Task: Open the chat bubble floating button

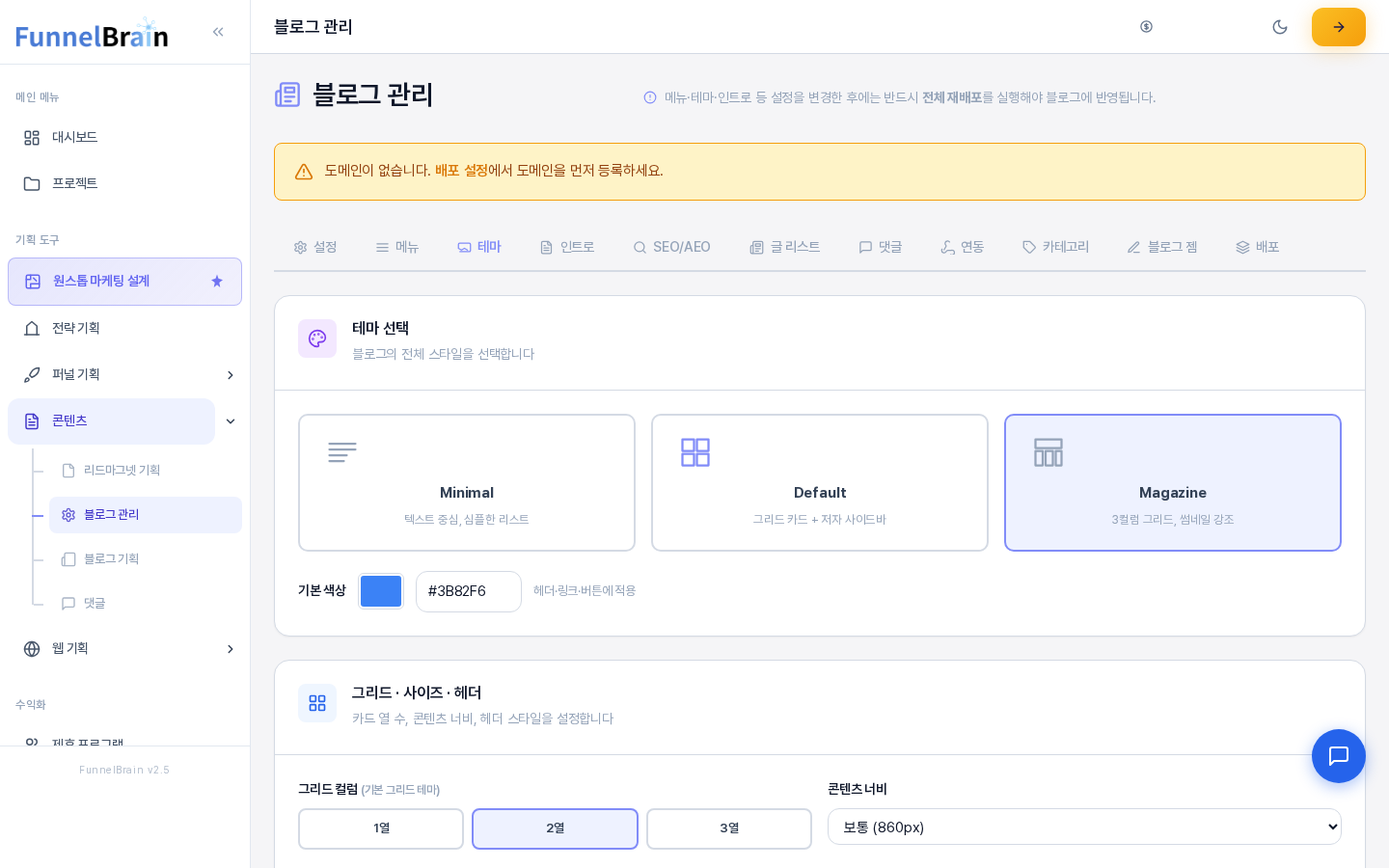Action: [x=1339, y=756]
